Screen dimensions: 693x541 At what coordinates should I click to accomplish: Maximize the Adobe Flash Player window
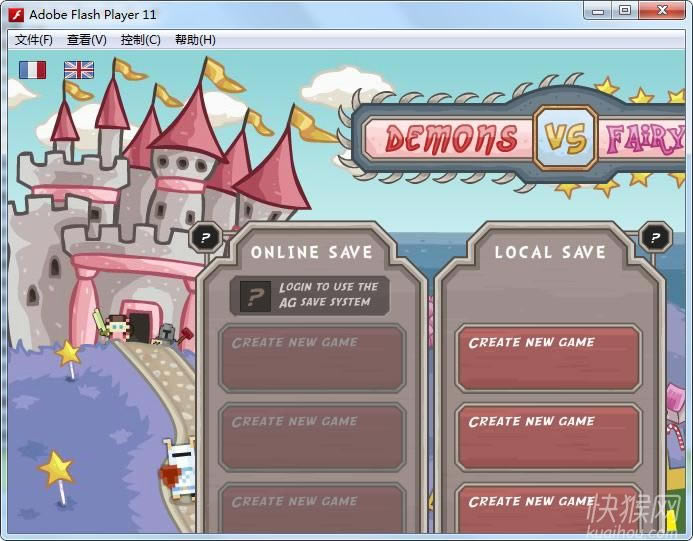pyautogui.click(x=624, y=11)
